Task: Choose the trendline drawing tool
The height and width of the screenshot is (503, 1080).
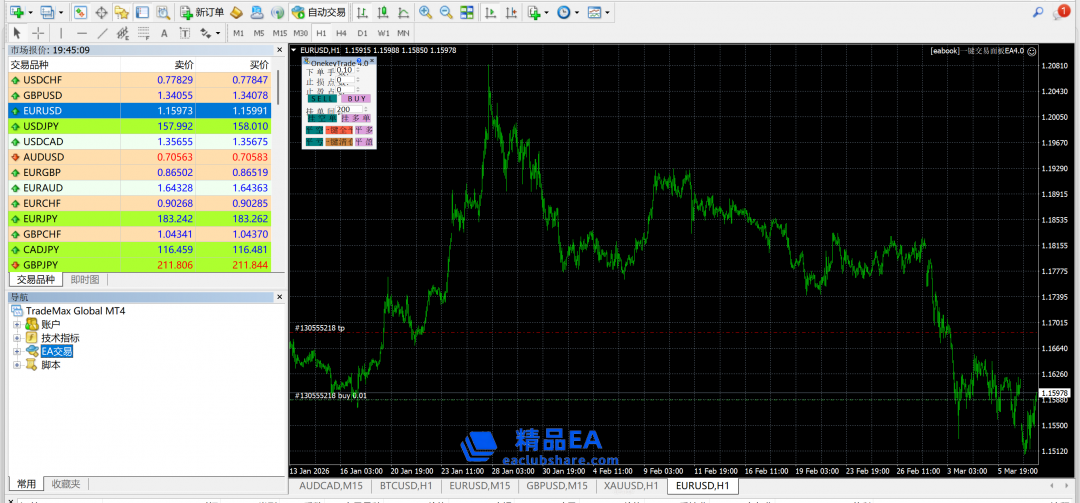Action: [103, 33]
